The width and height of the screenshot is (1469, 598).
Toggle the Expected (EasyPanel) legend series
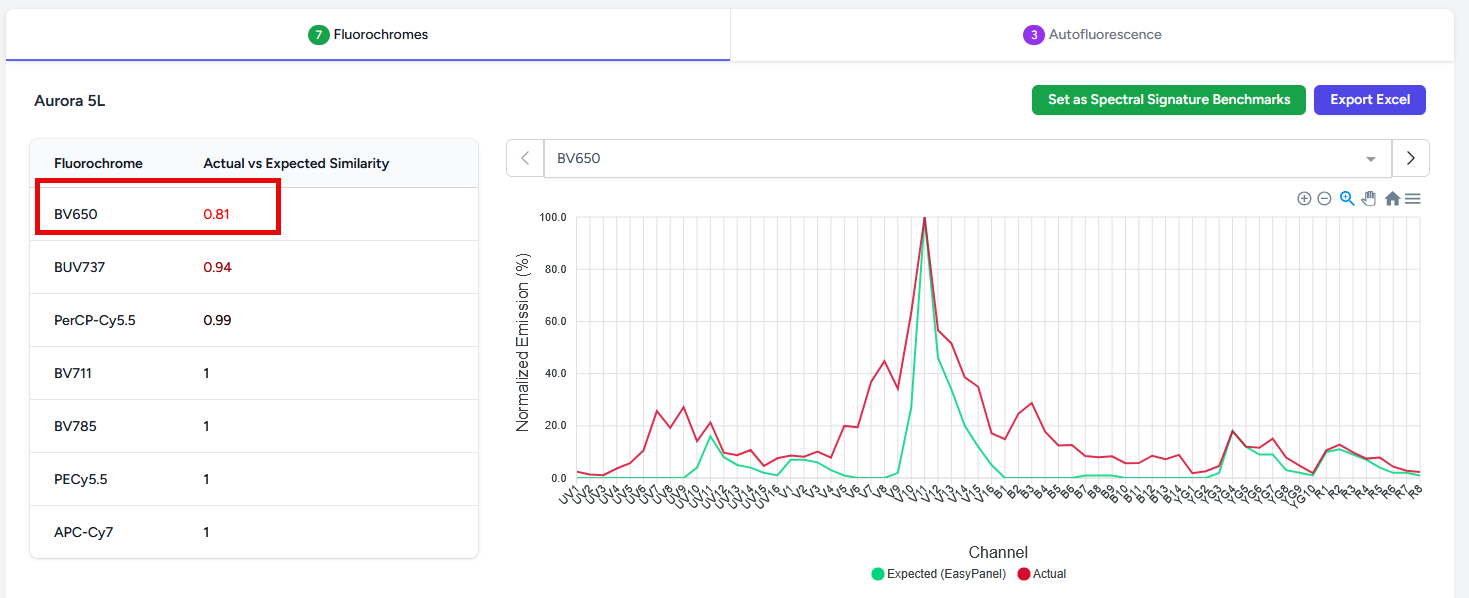[938, 574]
